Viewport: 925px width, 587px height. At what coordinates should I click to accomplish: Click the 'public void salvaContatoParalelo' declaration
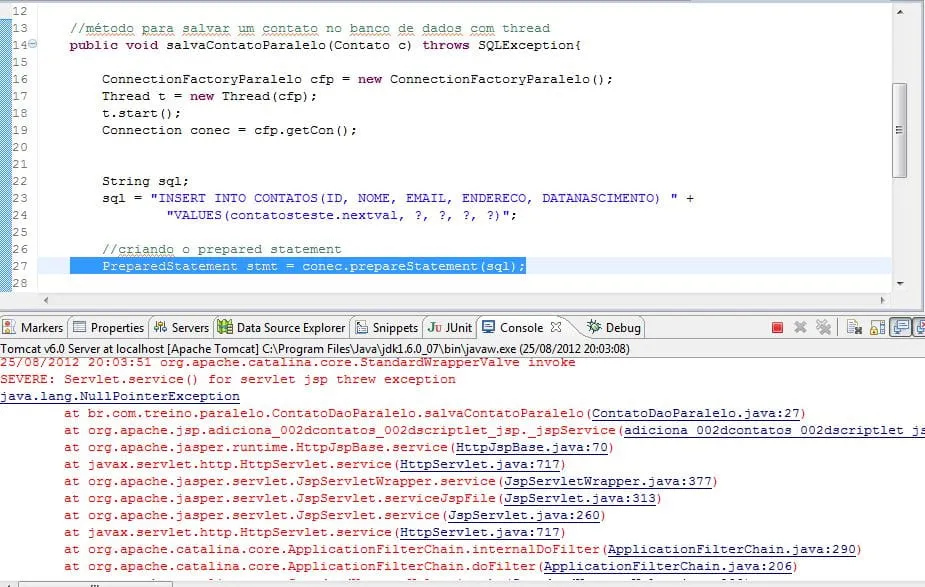coord(325,45)
